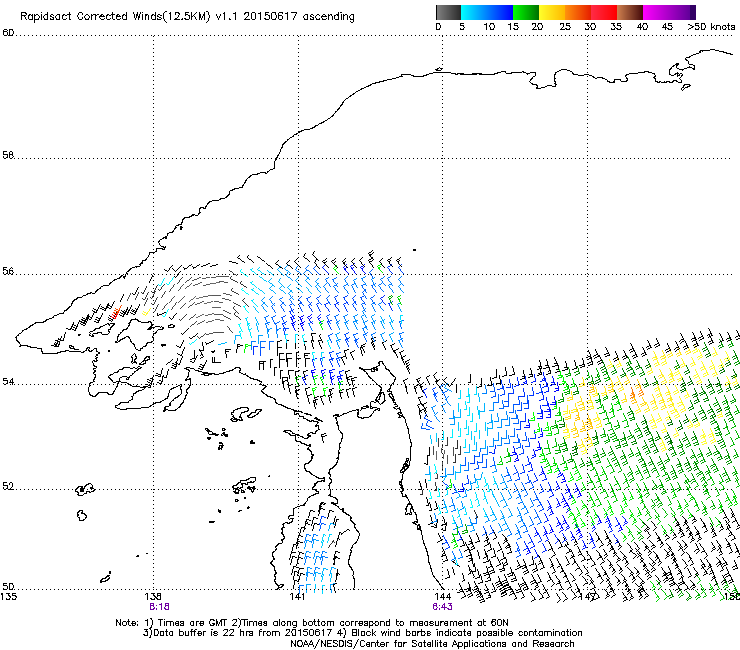Click the gray 0–5 knots legend segment
The image size is (740, 650).
pyautogui.click(x=448, y=12)
